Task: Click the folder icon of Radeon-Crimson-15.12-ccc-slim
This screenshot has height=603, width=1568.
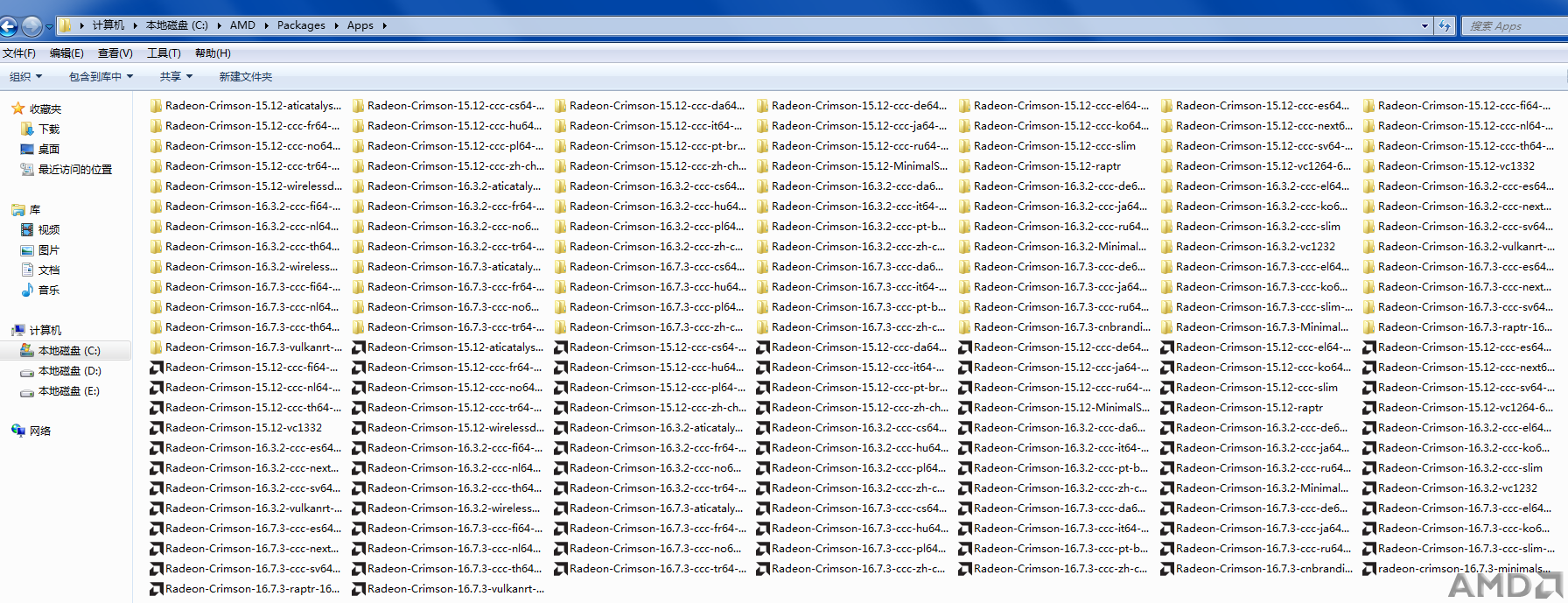Action: coord(965,146)
